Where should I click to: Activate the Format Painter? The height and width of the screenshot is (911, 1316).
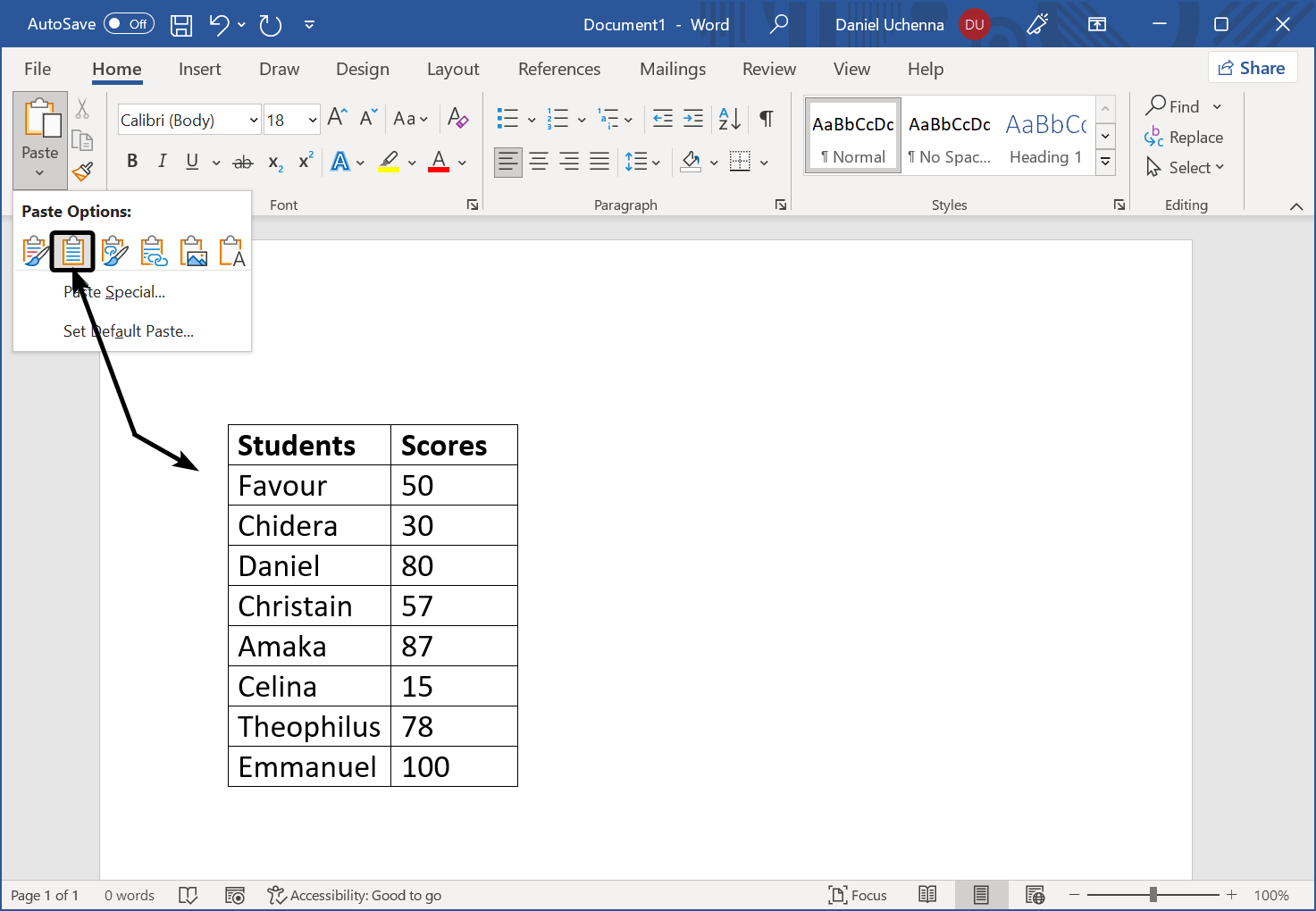coord(82,171)
